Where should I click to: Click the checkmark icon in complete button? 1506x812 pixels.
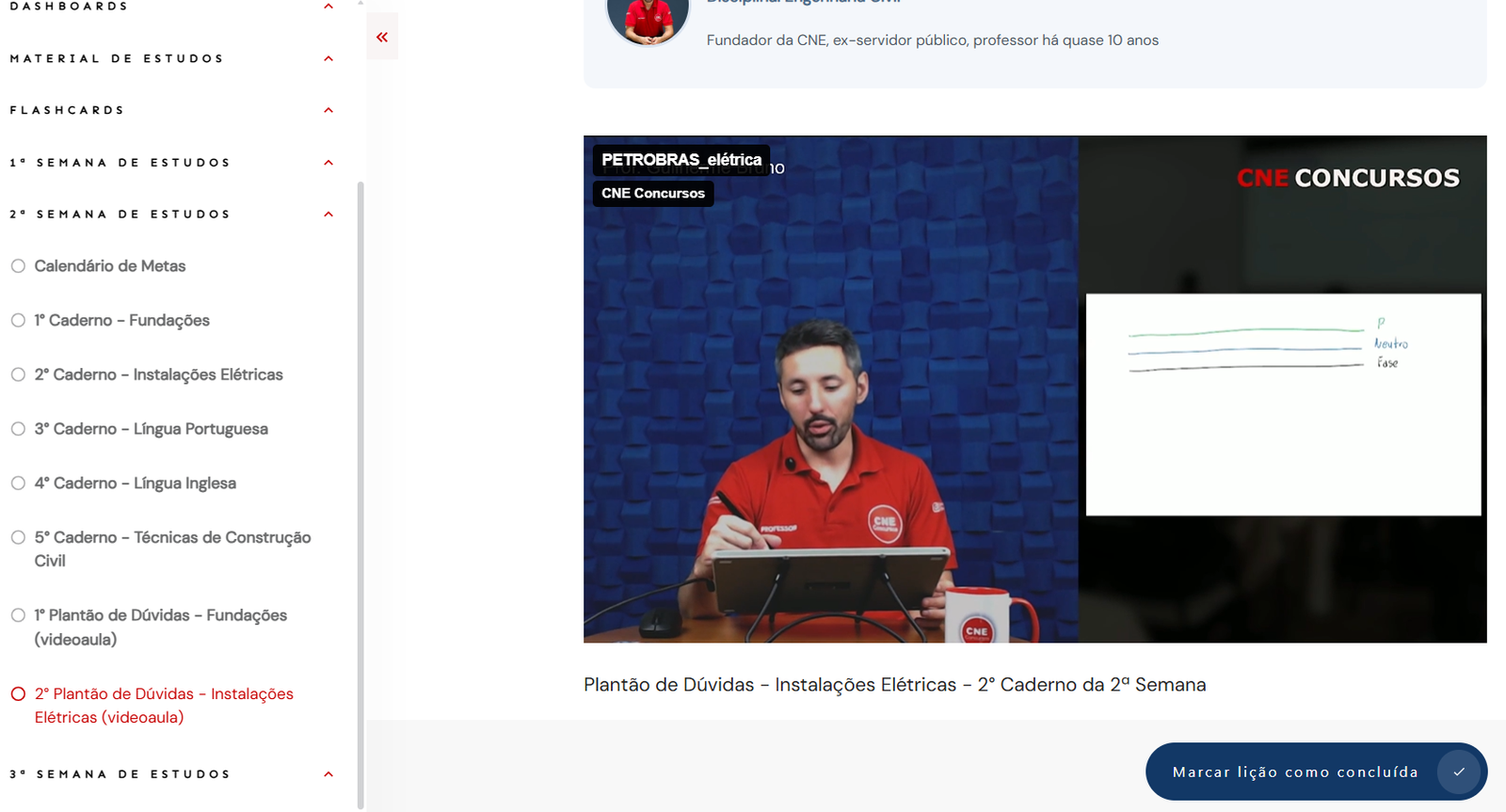[x=1458, y=772]
